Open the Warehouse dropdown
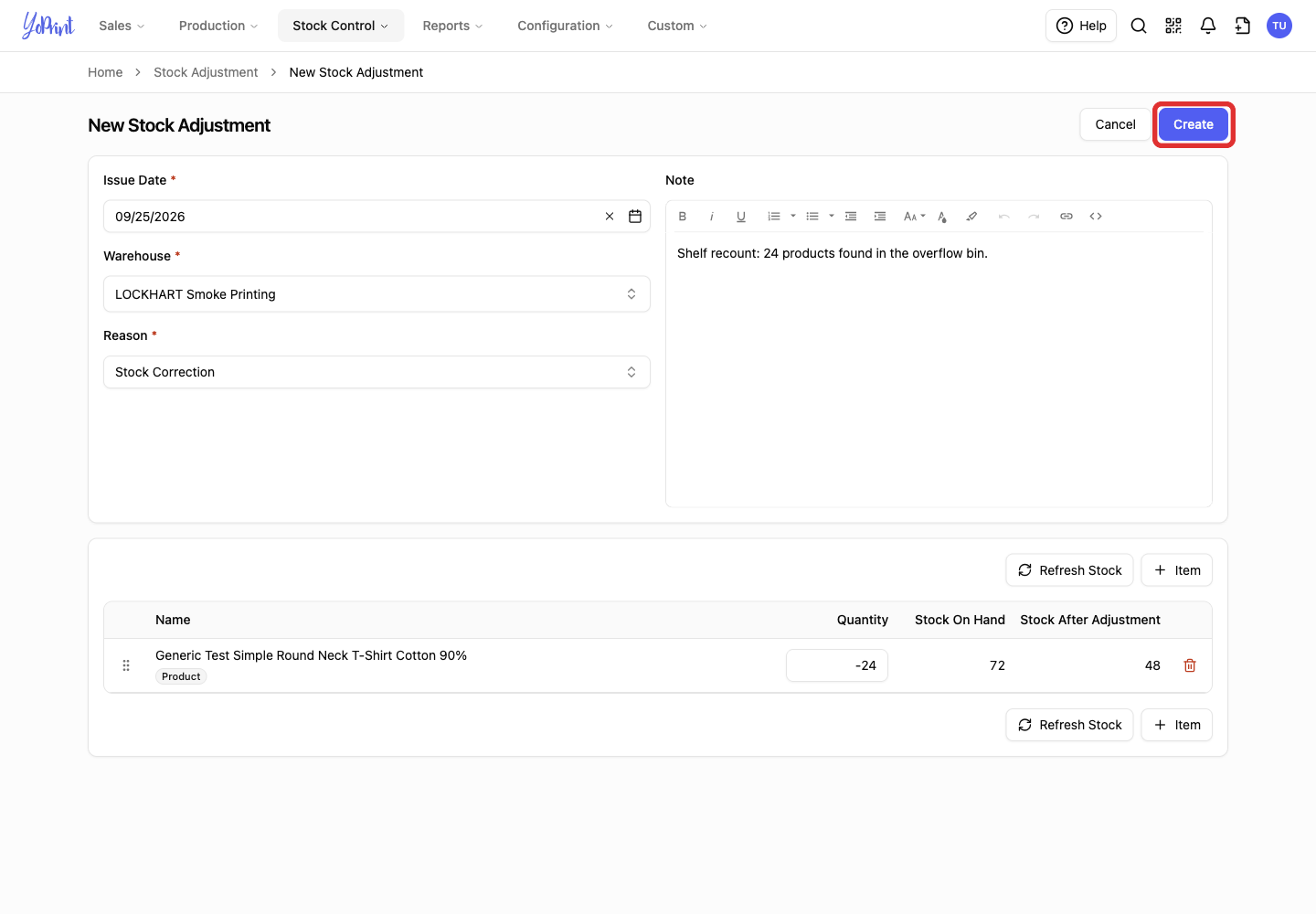Image resolution: width=1316 pixels, height=914 pixels. click(x=377, y=294)
